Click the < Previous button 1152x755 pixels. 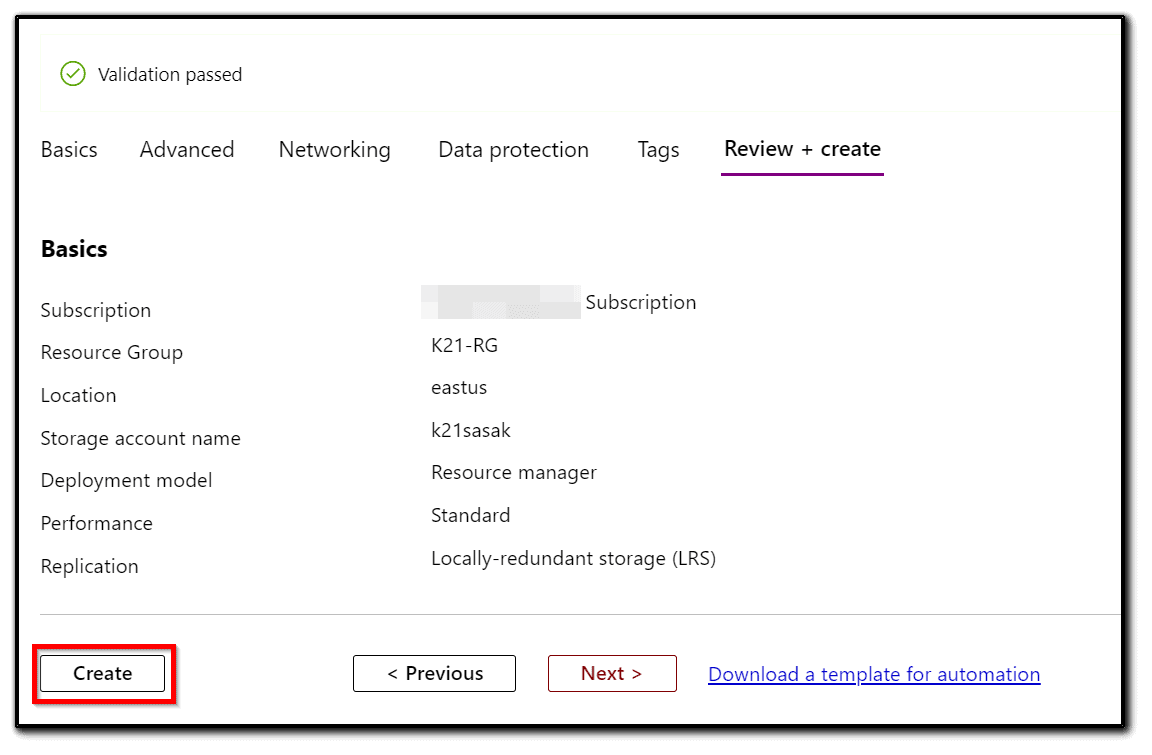434,674
